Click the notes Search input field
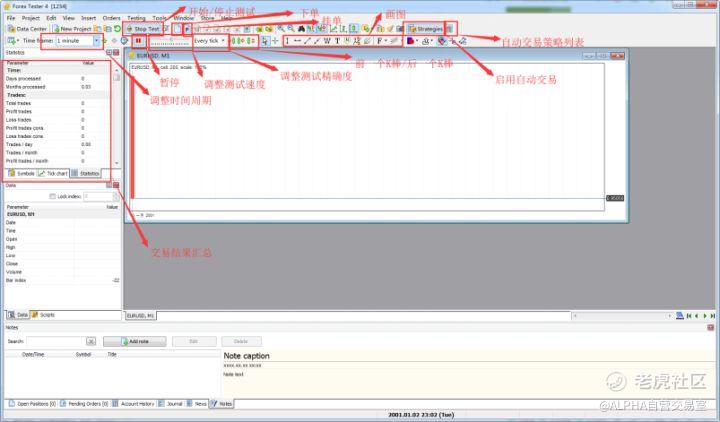 (56, 341)
